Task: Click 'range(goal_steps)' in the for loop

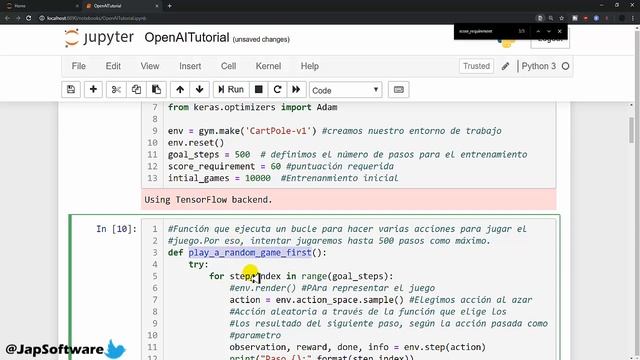Action: tap(345, 276)
